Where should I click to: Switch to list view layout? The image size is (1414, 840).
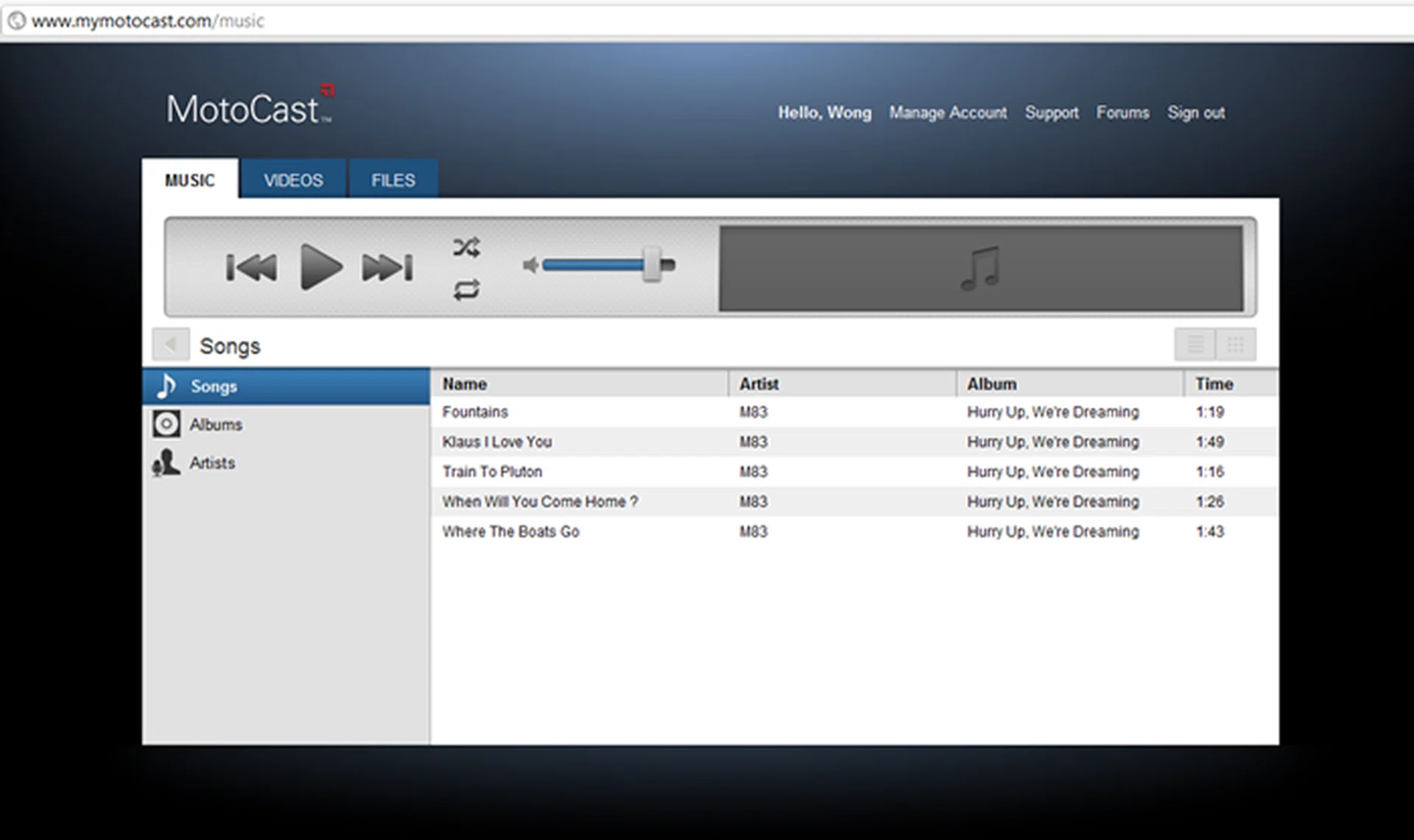[1195, 344]
